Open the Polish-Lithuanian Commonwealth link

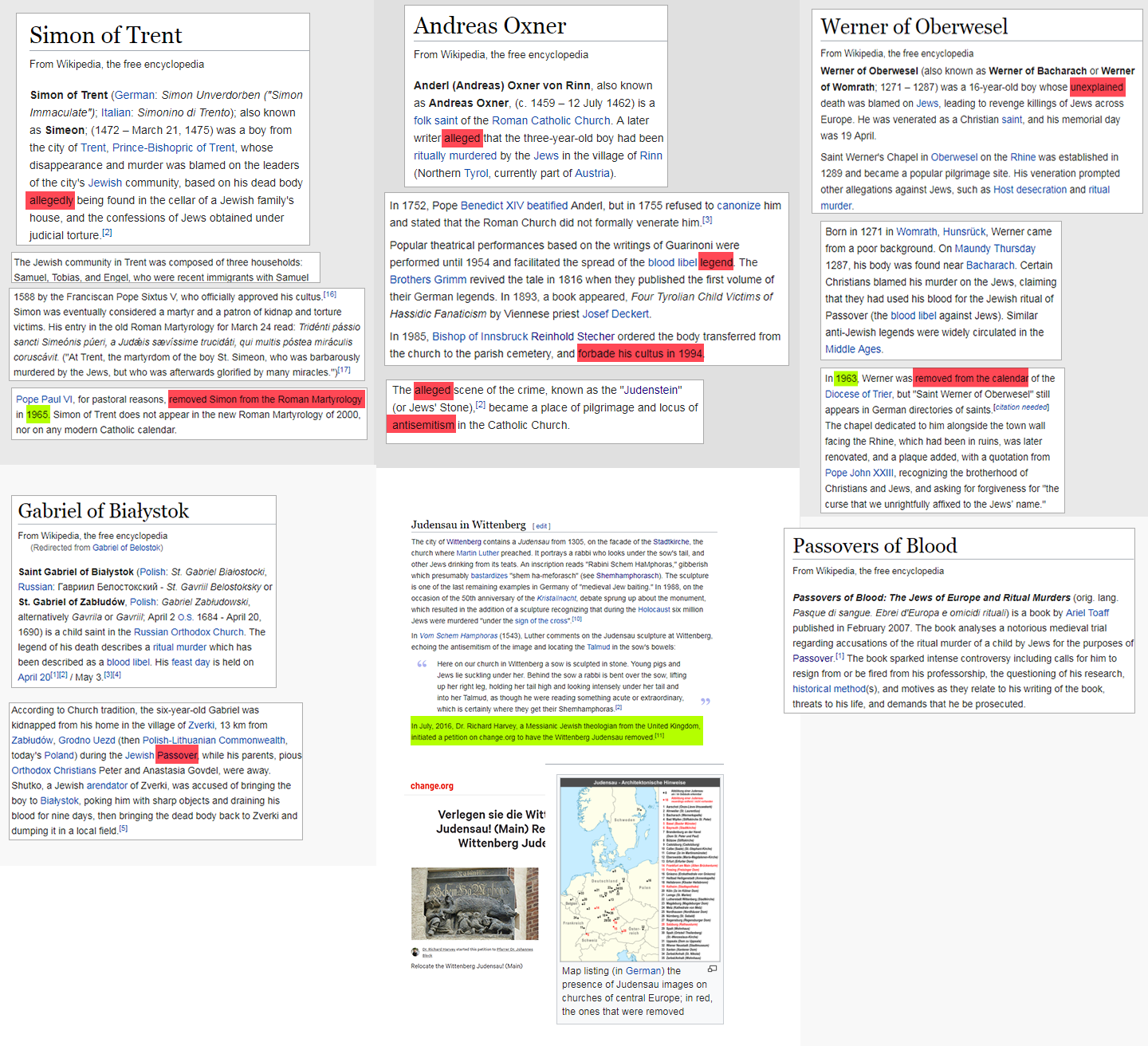tap(214, 741)
